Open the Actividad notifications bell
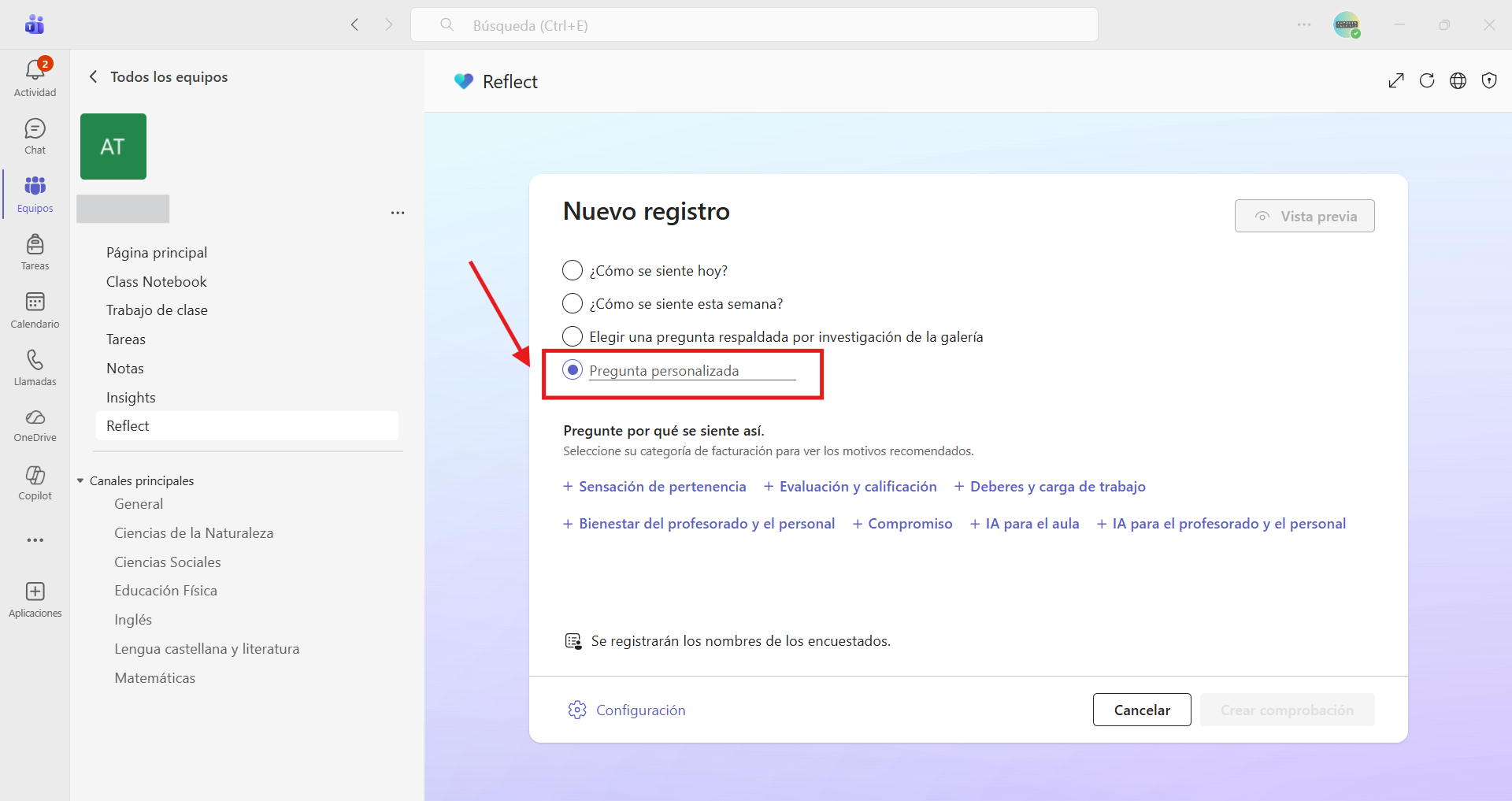The height and width of the screenshot is (801, 1512). 35,77
